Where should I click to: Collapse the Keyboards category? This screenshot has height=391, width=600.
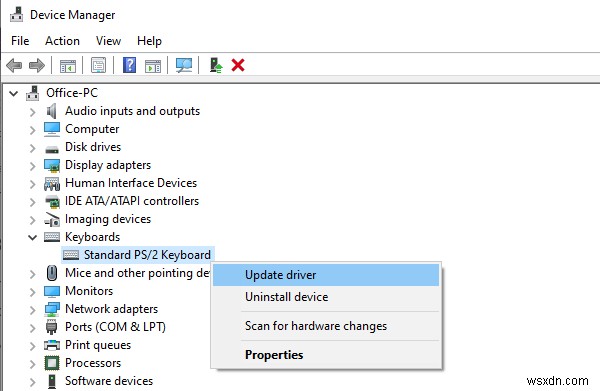click(33, 238)
